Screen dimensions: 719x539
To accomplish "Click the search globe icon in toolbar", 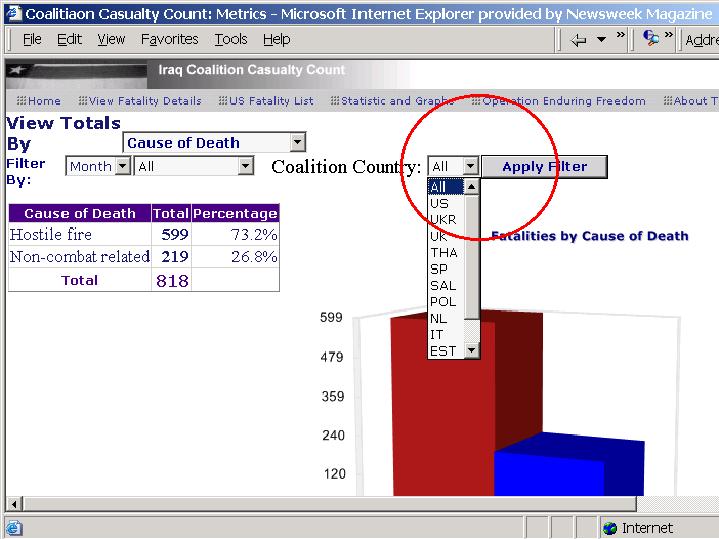I will coord(651,38).
